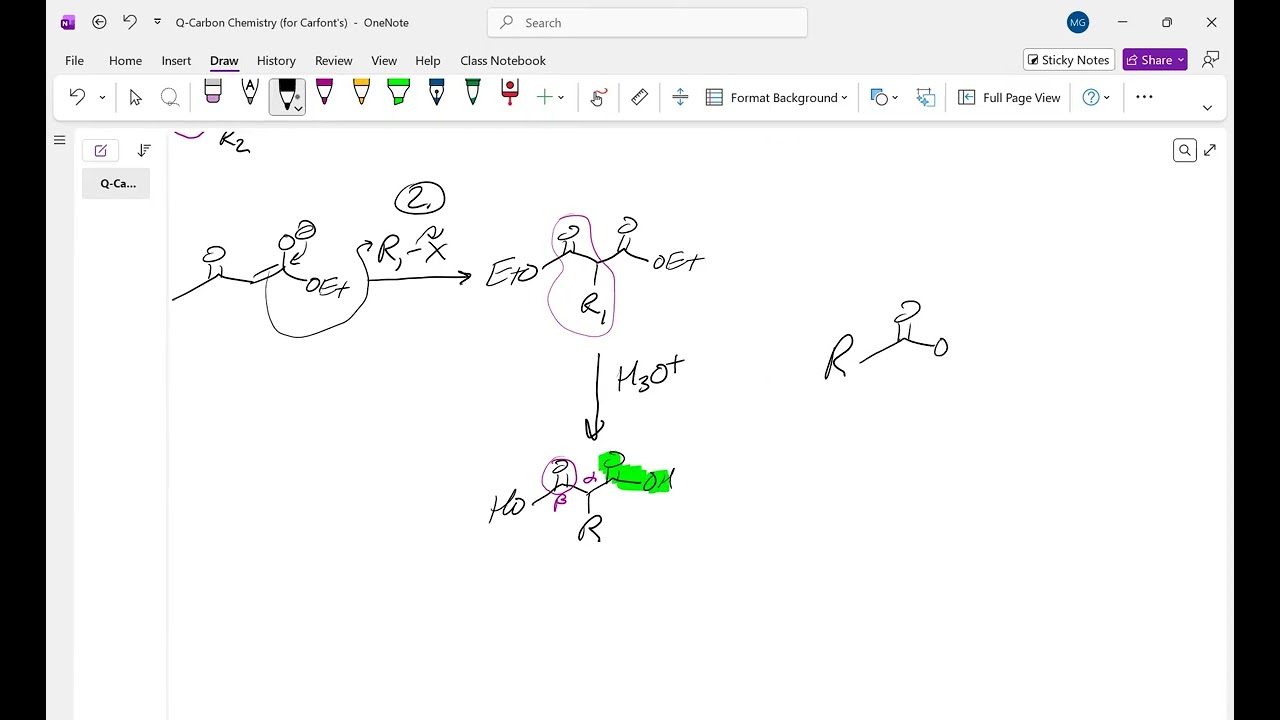Pick the green highlighter
Image resolution: width=1280 pixels, height=720 pixels.
pos(398,94)
